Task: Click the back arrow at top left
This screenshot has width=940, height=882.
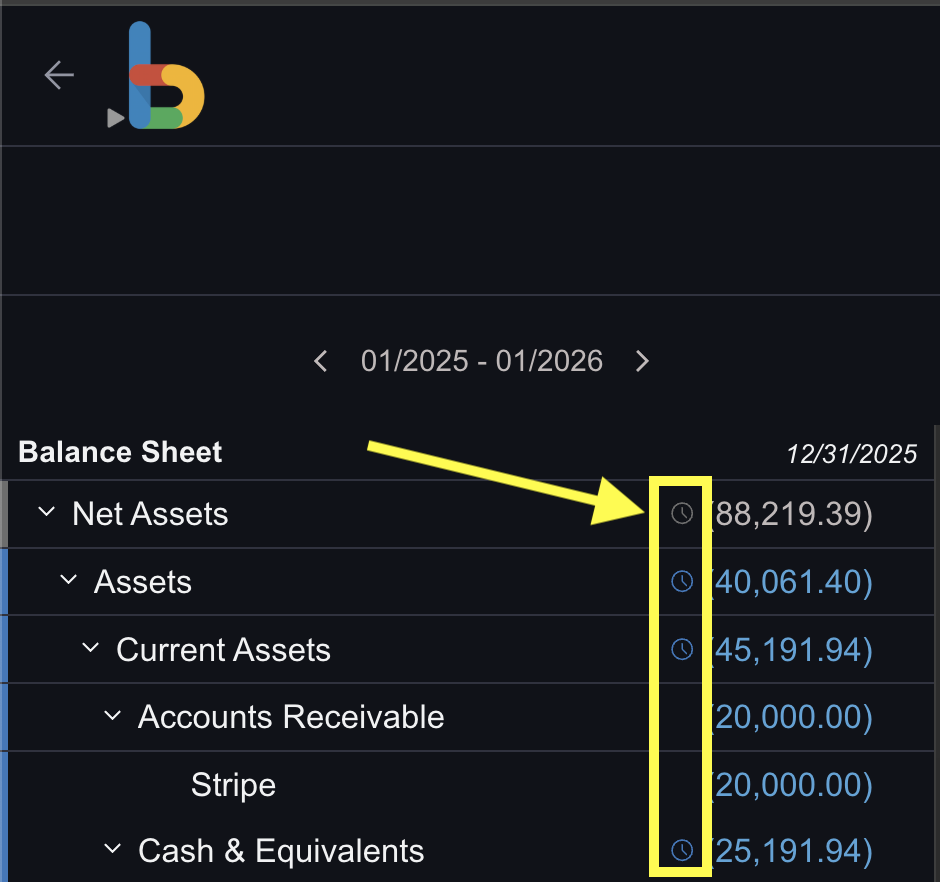Action: [x=58, y=74]
